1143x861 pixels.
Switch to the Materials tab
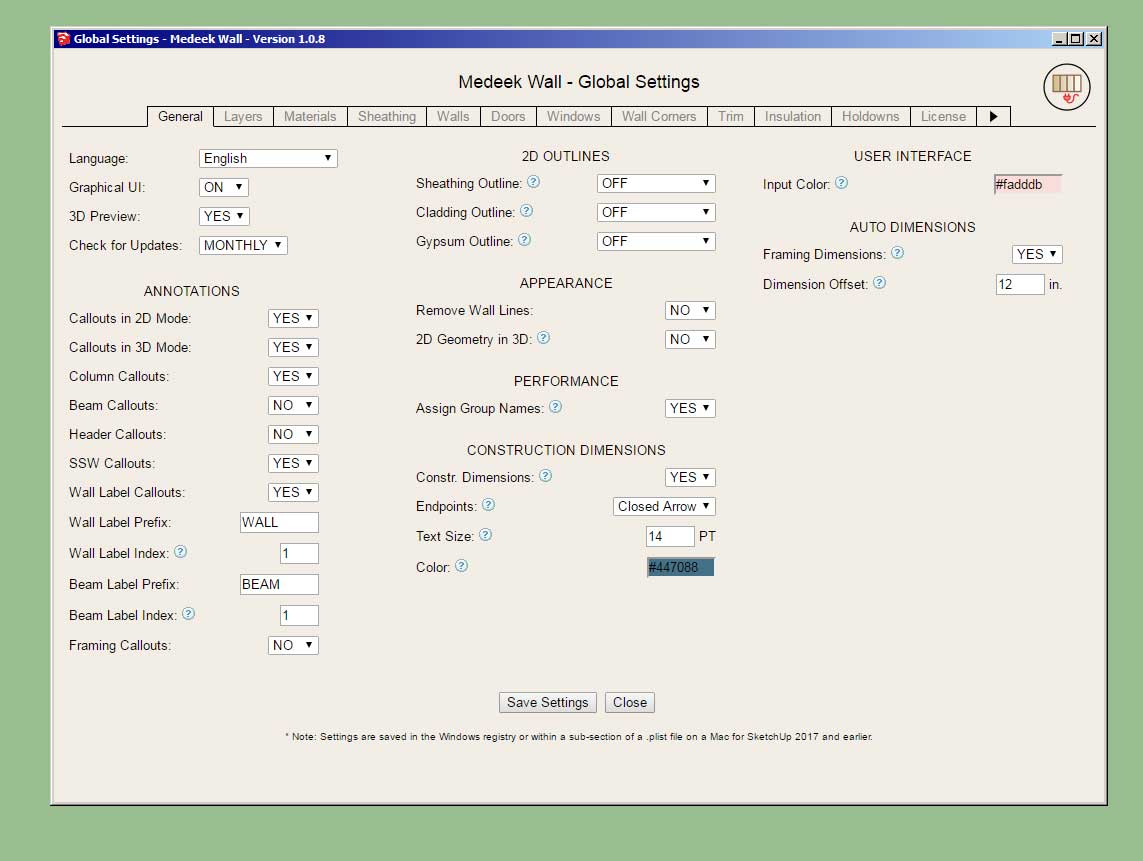click(310, 117)
